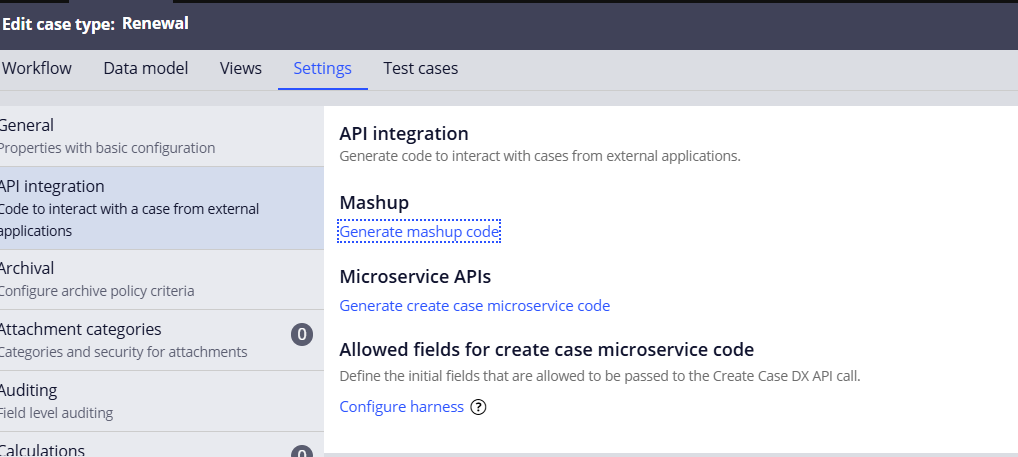Open the Archival settings section
1018x457 pixels.
point(28,268)
